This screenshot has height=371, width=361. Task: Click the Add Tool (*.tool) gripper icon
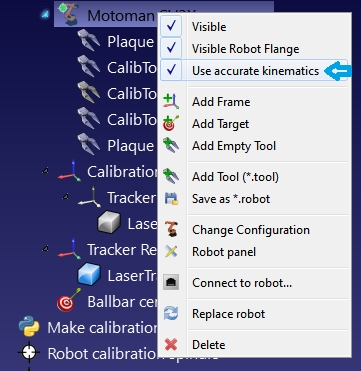click(x=171, y=176)
